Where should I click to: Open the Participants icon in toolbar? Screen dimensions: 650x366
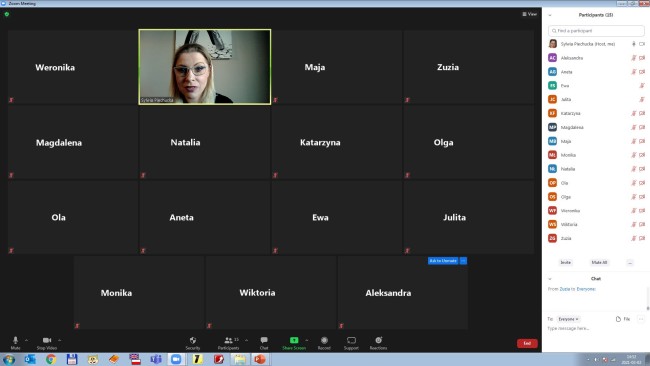click(228, 340)
